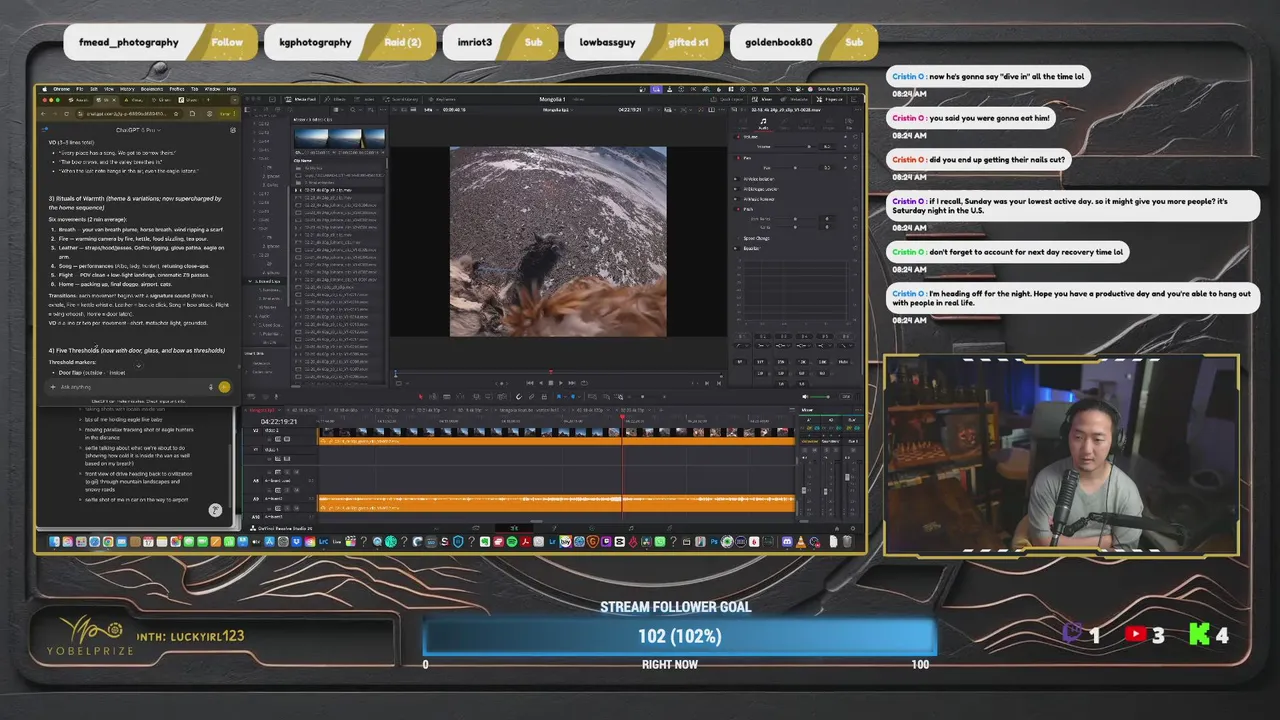This screenshot has width=1280, height=720.
Task: Click the DIM button beside the volume slider
Action: pyautogui.click(x=846, y=397)
